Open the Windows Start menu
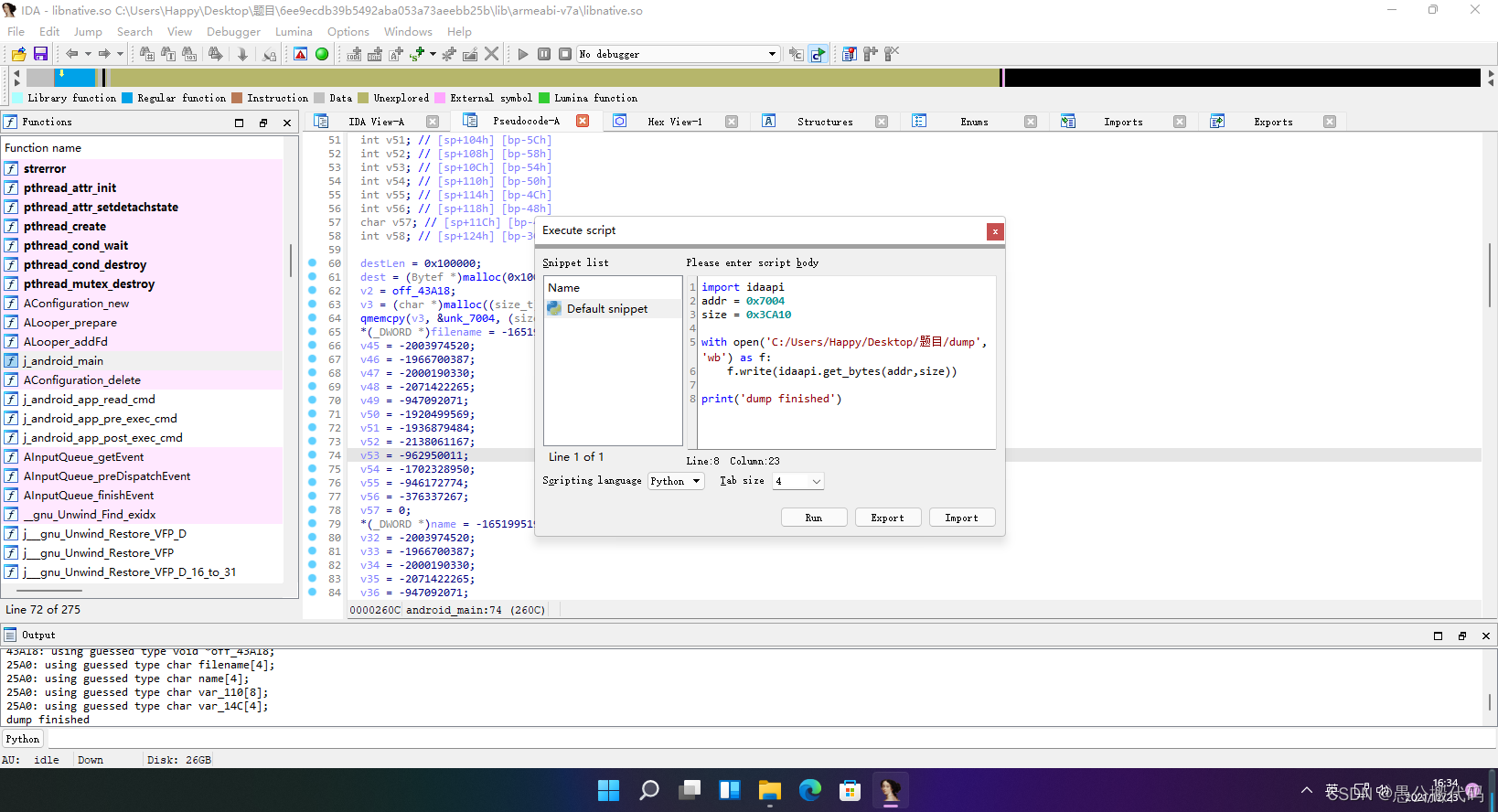Screen dimensions: 1498x812 click(608, 790)
